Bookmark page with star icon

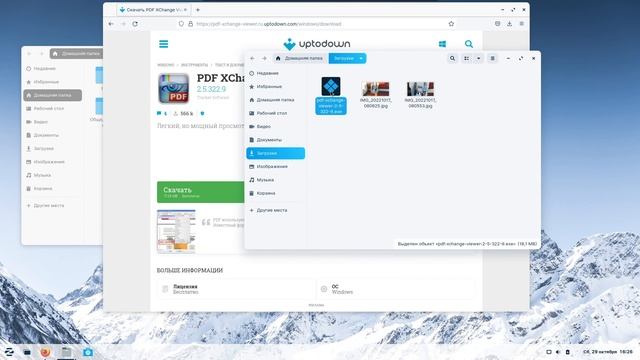pos(451,24)
